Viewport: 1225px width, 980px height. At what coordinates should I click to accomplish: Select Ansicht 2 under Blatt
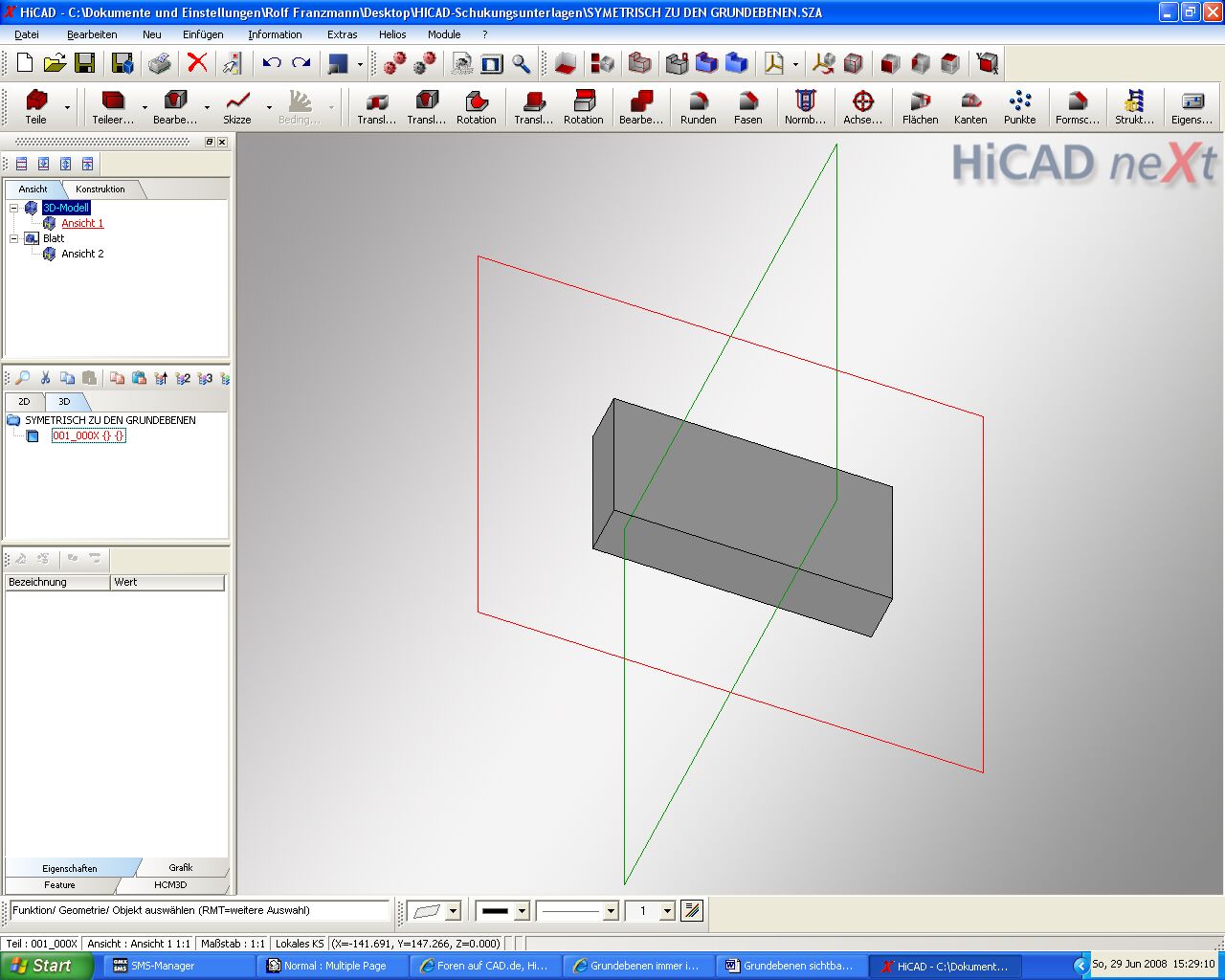[x=82, y=254]
